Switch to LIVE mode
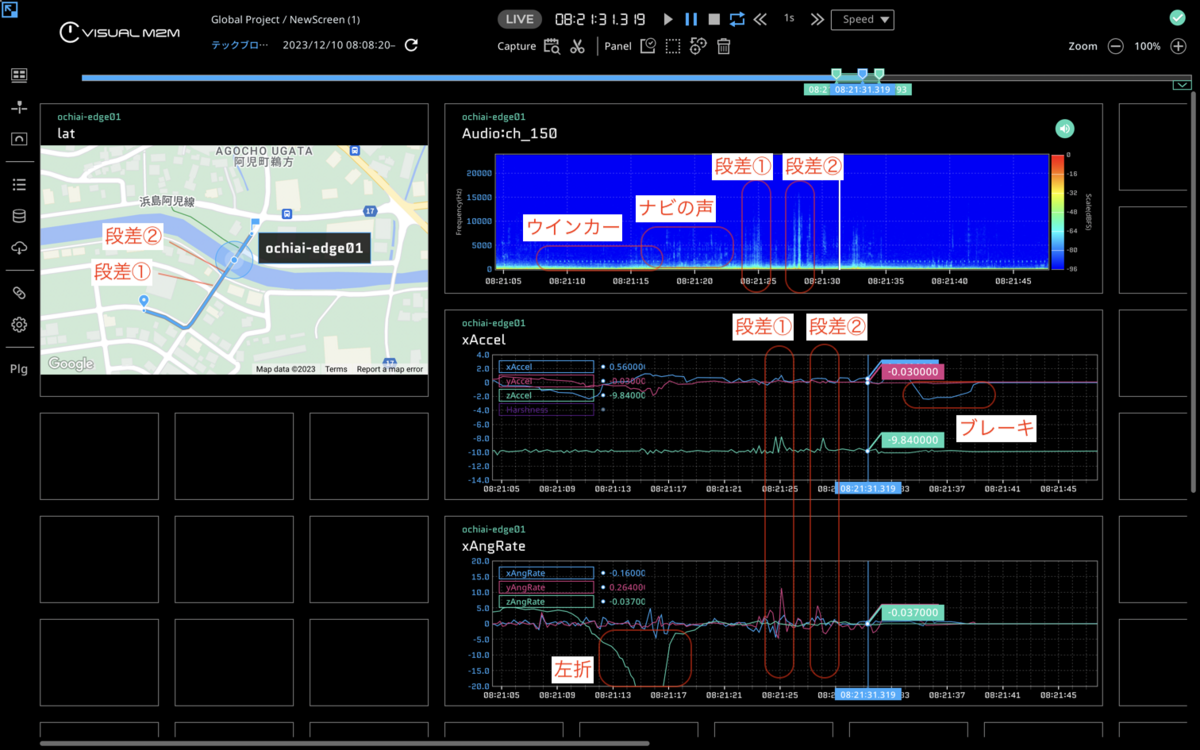 pyautogui.click(x=520, y=19)
